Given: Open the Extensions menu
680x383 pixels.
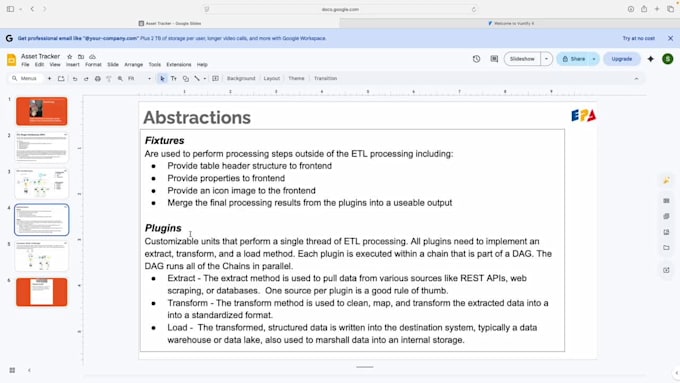Looking at the screenshot, I should tap(179, 65).
